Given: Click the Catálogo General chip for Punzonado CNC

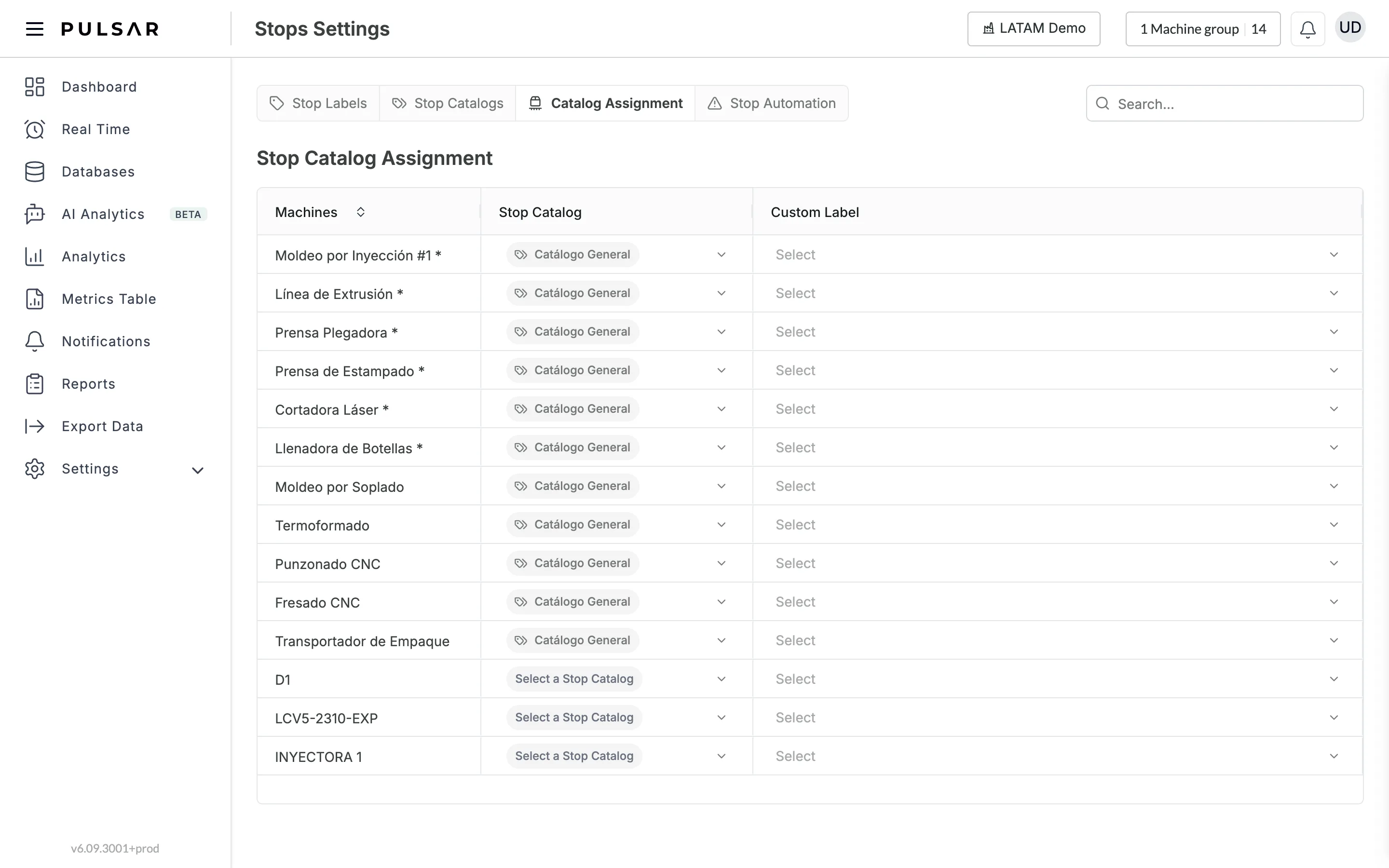Looking at the screenshot, I should pyautogui.click(x=573, y=563).
